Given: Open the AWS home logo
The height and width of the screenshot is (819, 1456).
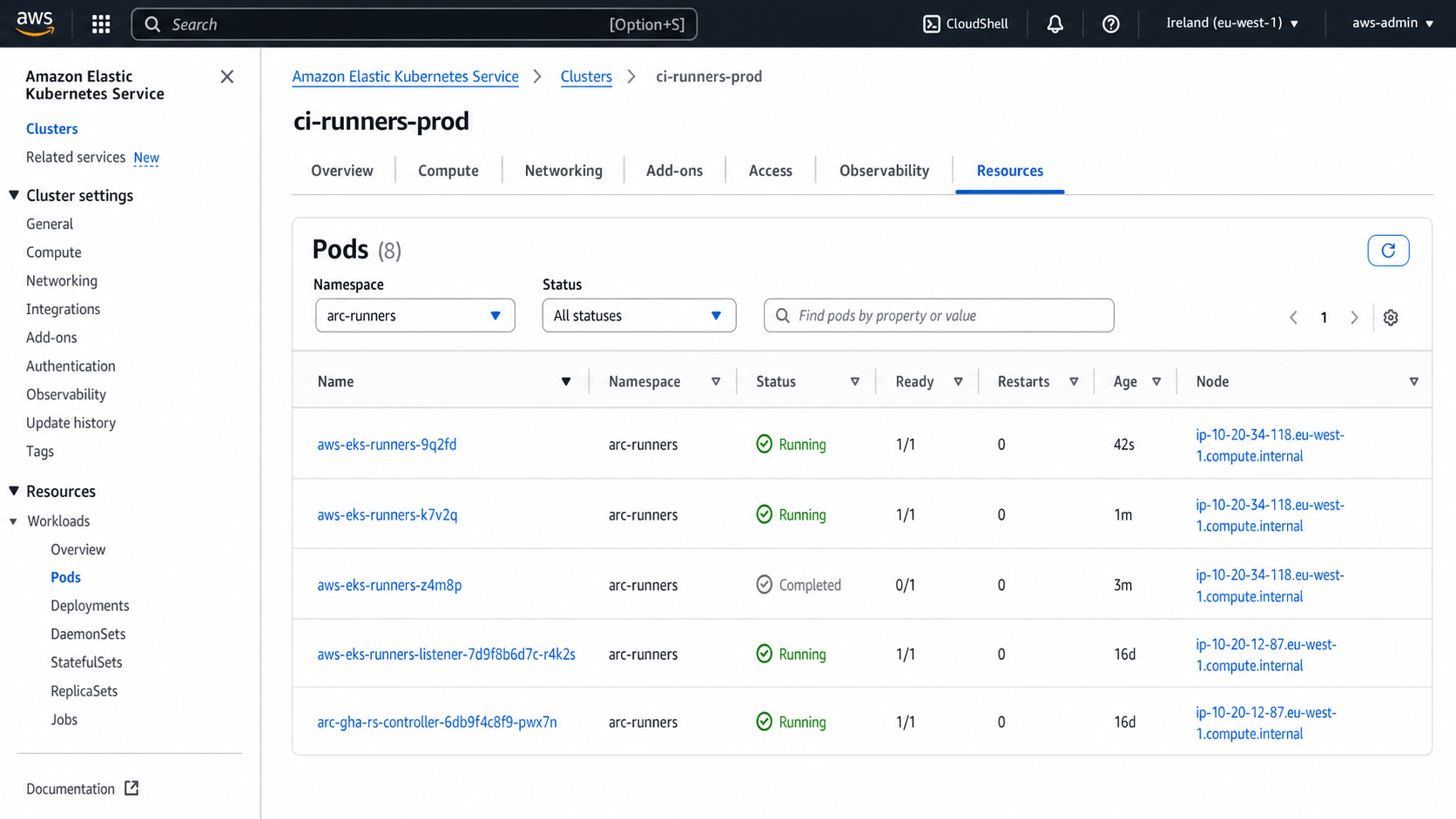Looking at the screenshot, I should click(x=35, y=23).
